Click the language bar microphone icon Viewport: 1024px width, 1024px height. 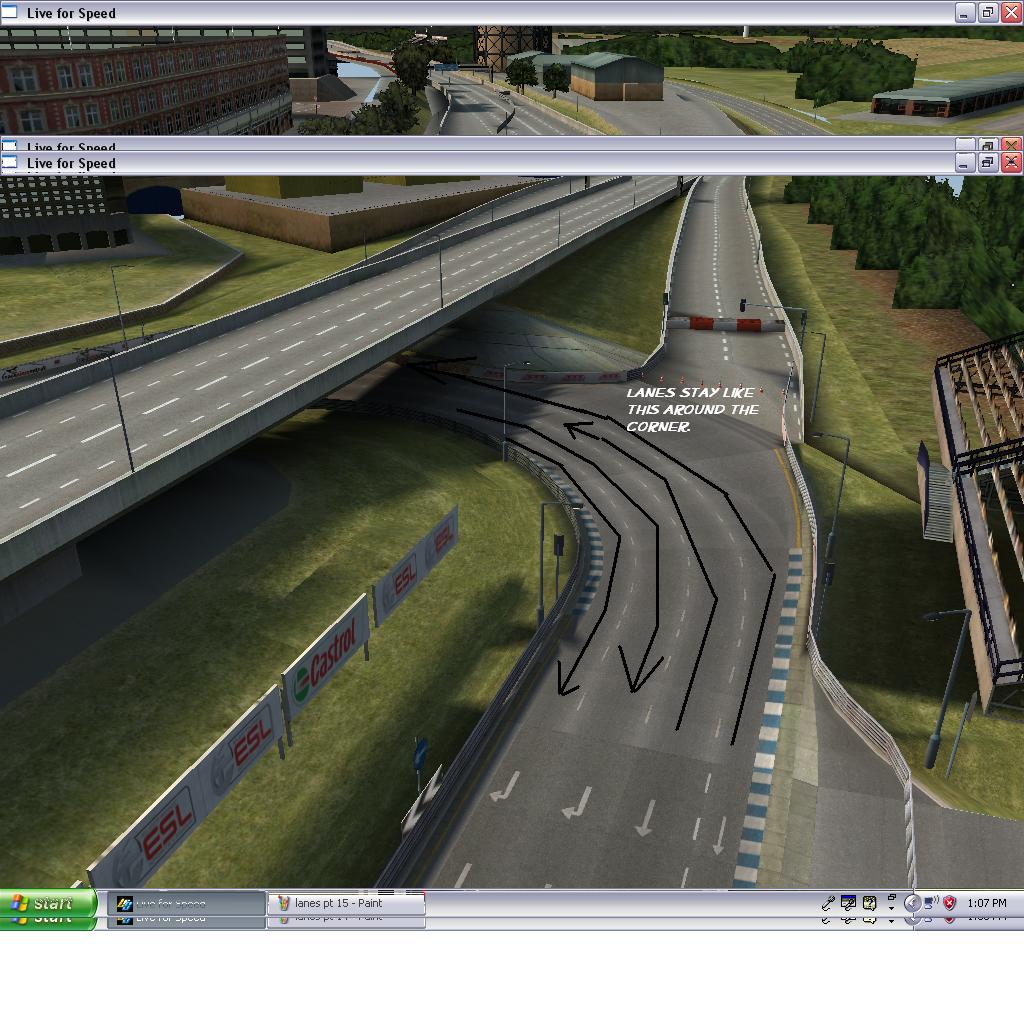coord(827,903)
